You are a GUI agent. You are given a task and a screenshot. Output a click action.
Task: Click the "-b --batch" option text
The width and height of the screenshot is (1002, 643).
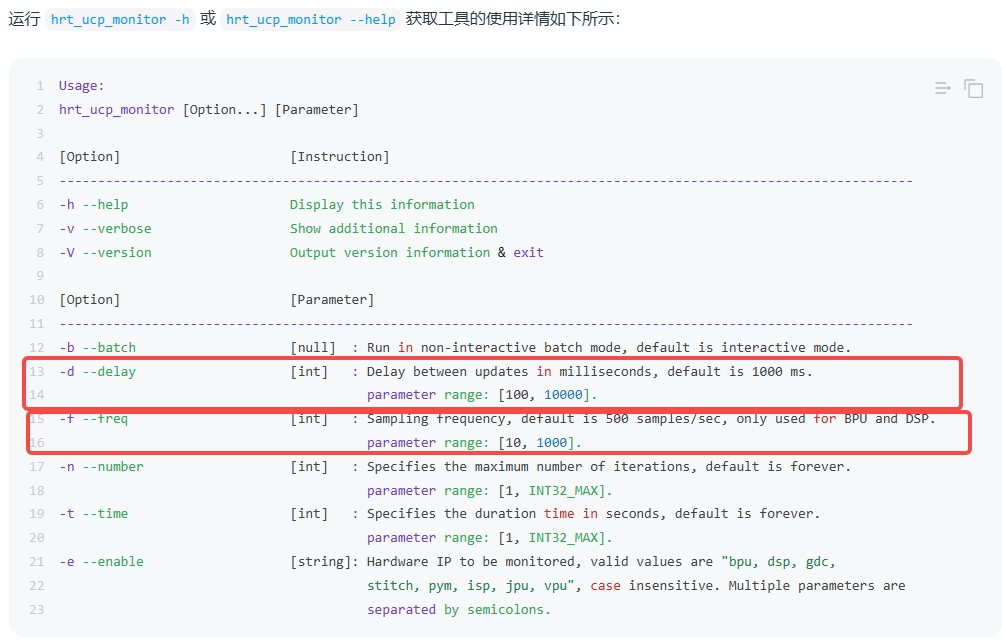tap(97, 348)
